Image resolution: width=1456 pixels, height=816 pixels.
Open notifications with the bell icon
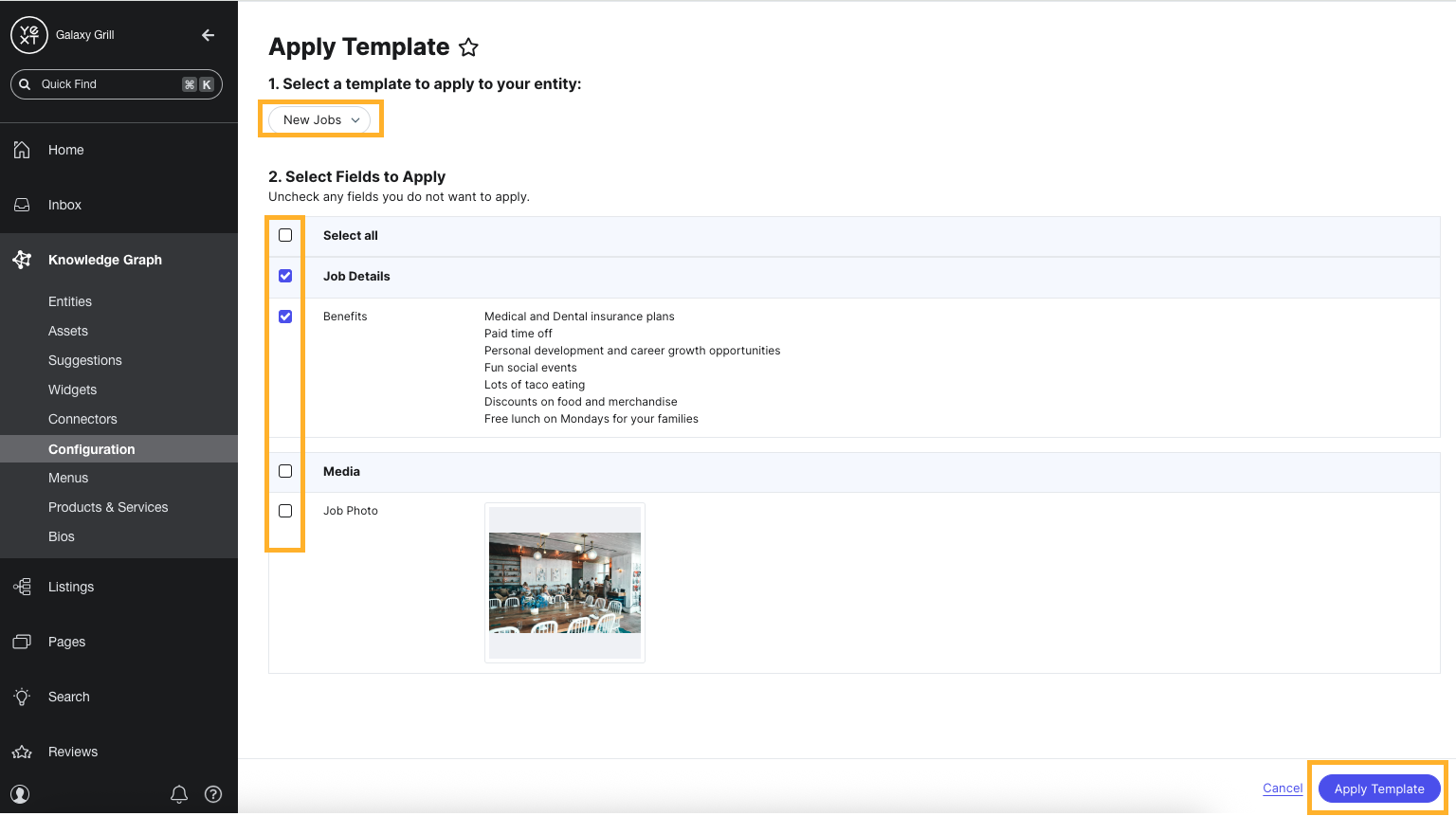(179, 794)
